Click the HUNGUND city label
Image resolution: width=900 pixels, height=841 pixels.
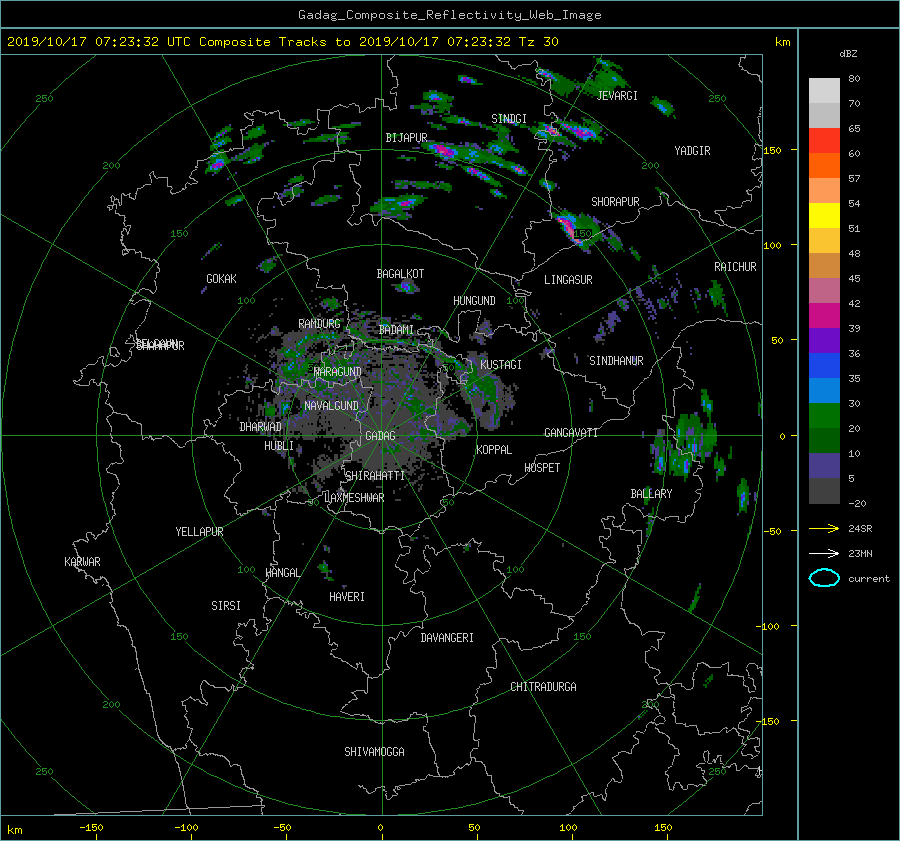(x=474, y=301)
